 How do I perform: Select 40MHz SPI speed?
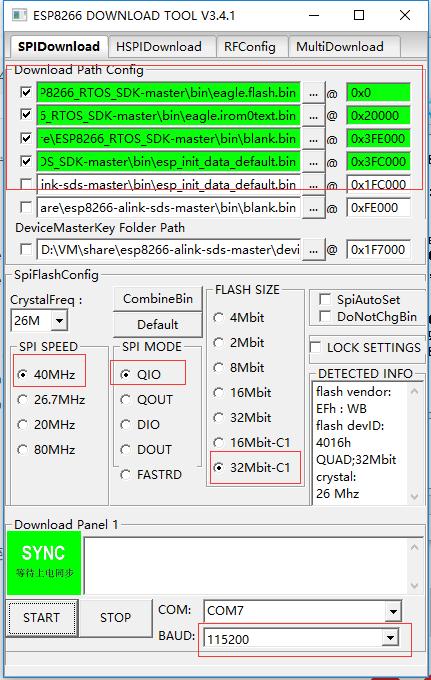tap(46, 374)
